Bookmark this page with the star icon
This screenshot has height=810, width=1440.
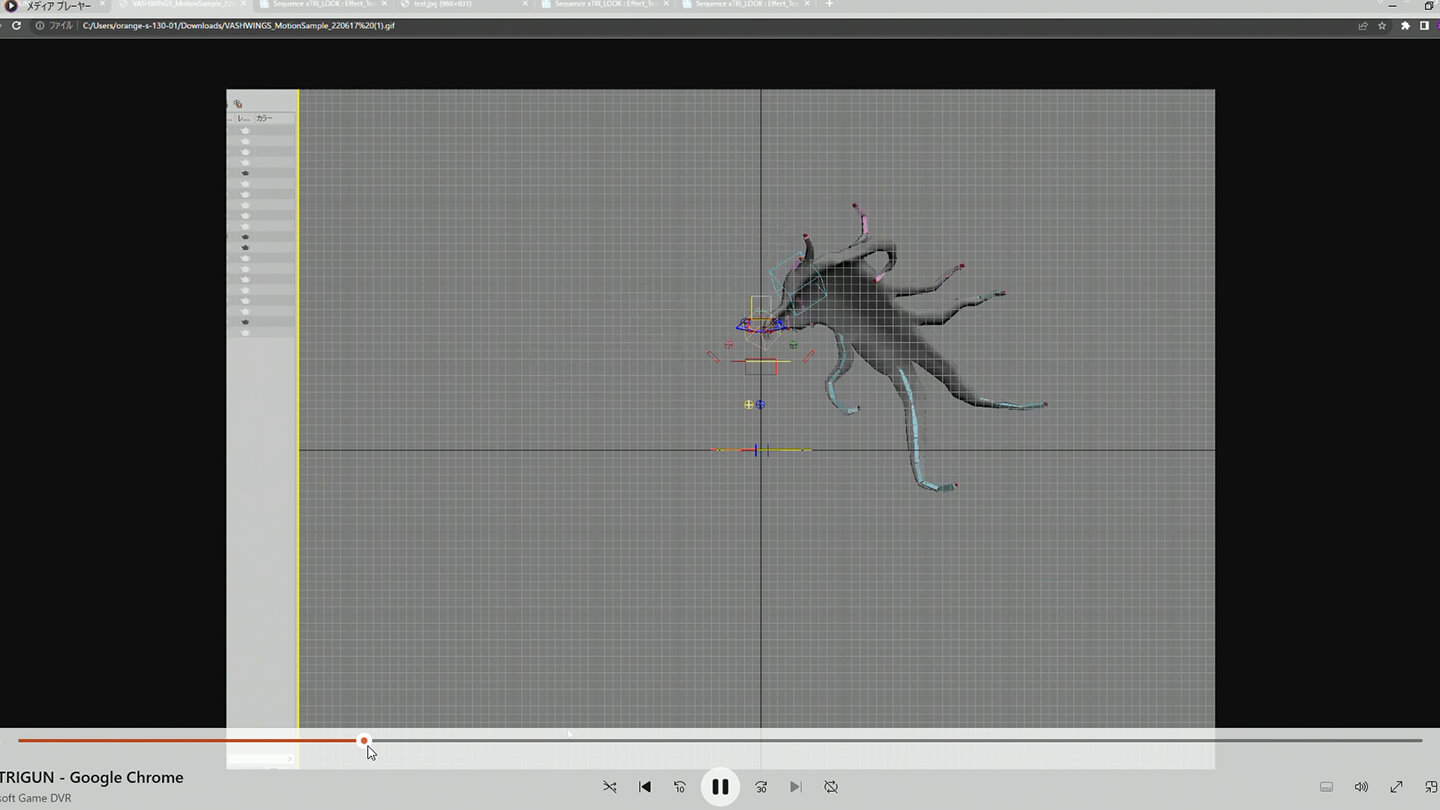click(1382, 26)
